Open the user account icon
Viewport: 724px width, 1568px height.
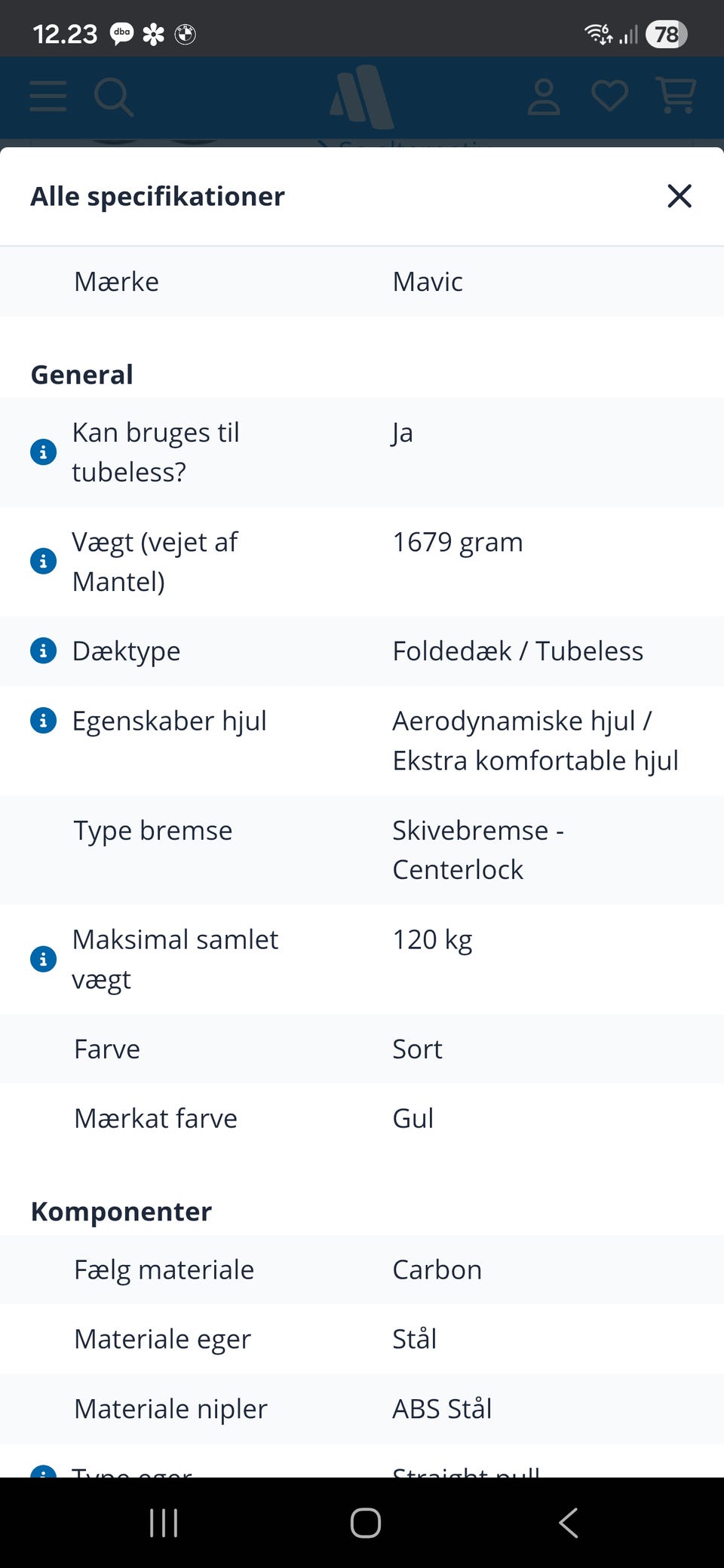point(543,97)
